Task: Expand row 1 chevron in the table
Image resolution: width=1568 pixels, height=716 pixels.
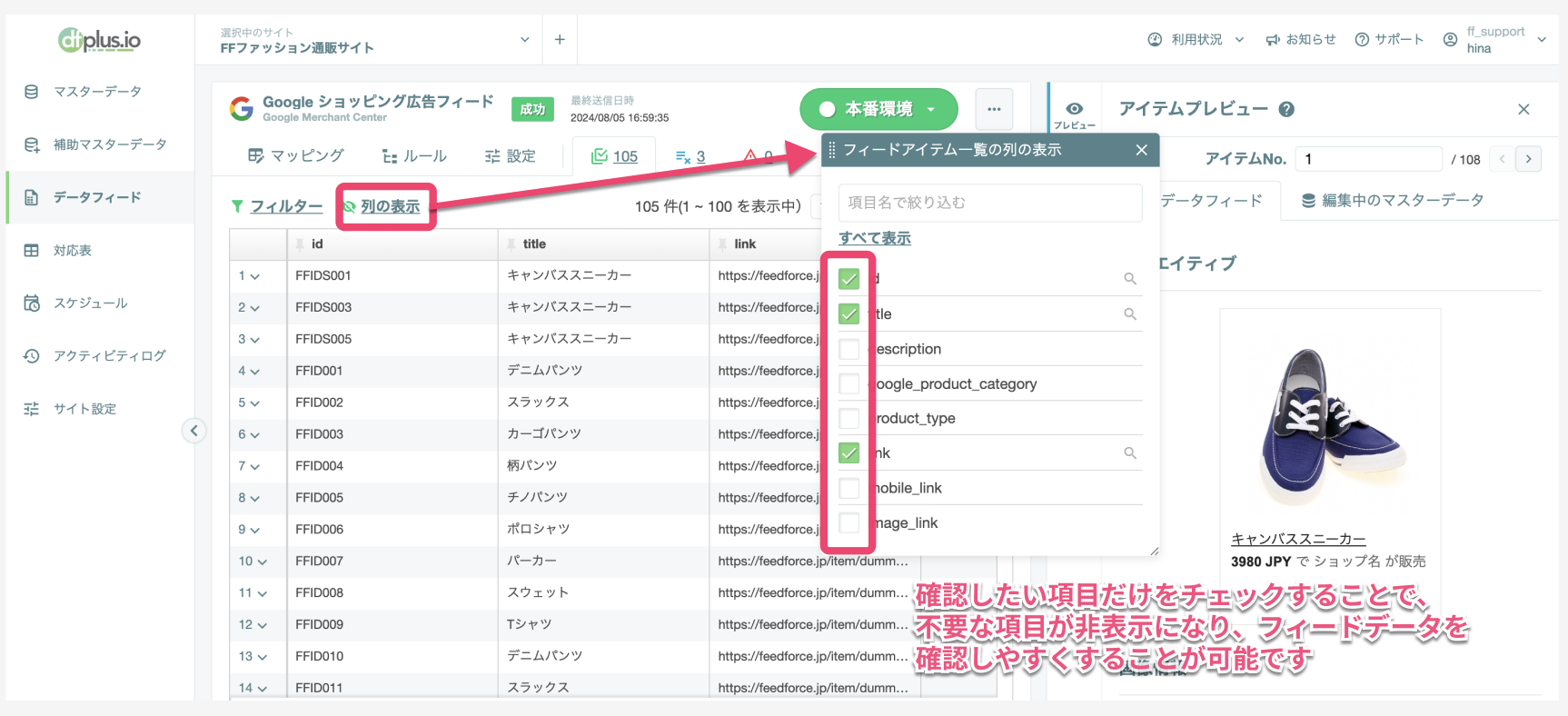Action: click(x=254, y=276)
